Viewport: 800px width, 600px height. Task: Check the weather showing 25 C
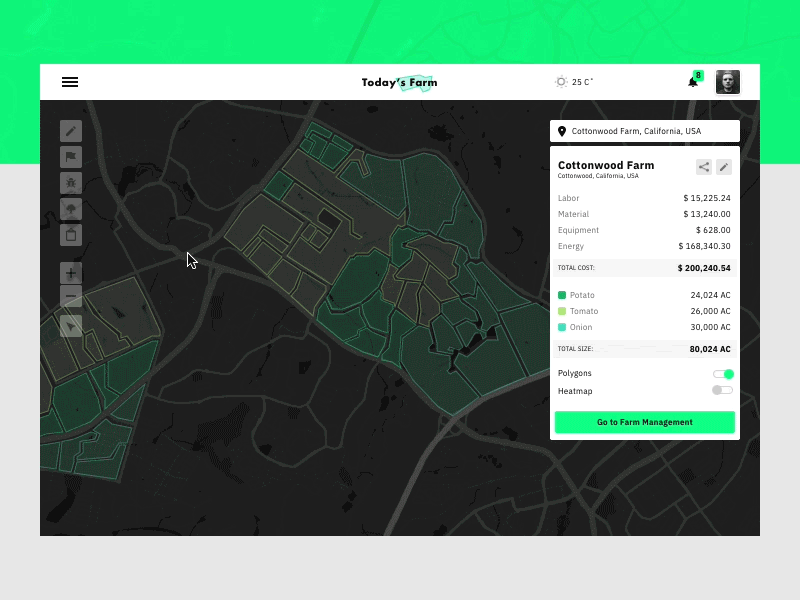click(572, 82)
